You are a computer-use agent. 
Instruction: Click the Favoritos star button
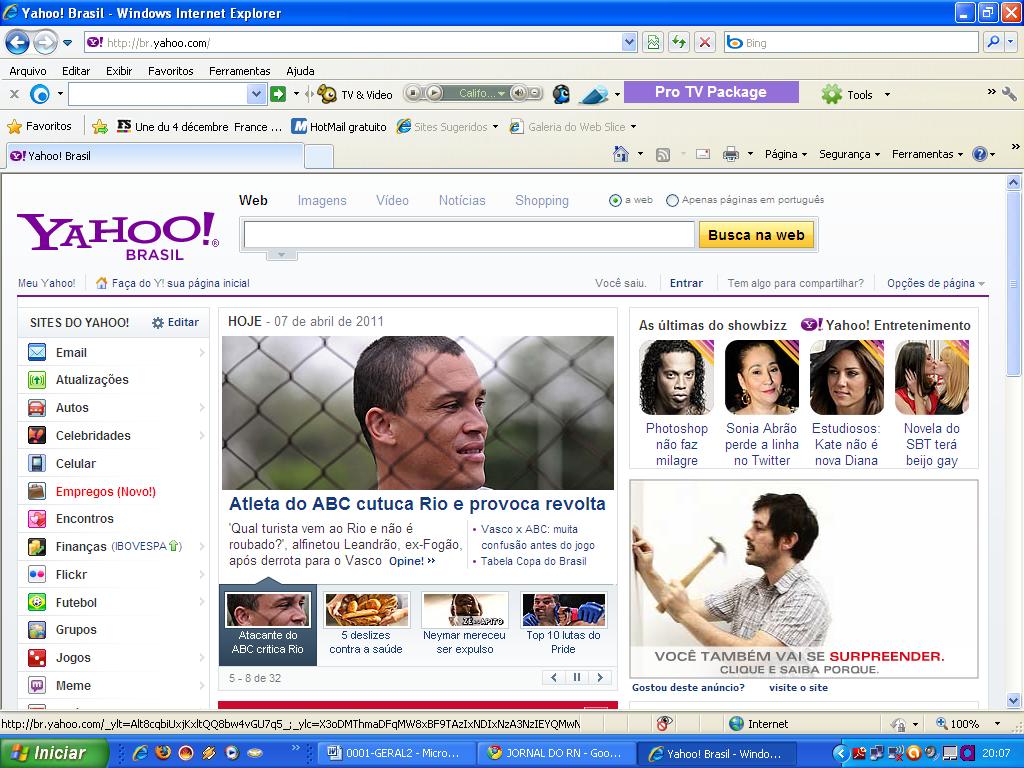[x=39, y=126]
